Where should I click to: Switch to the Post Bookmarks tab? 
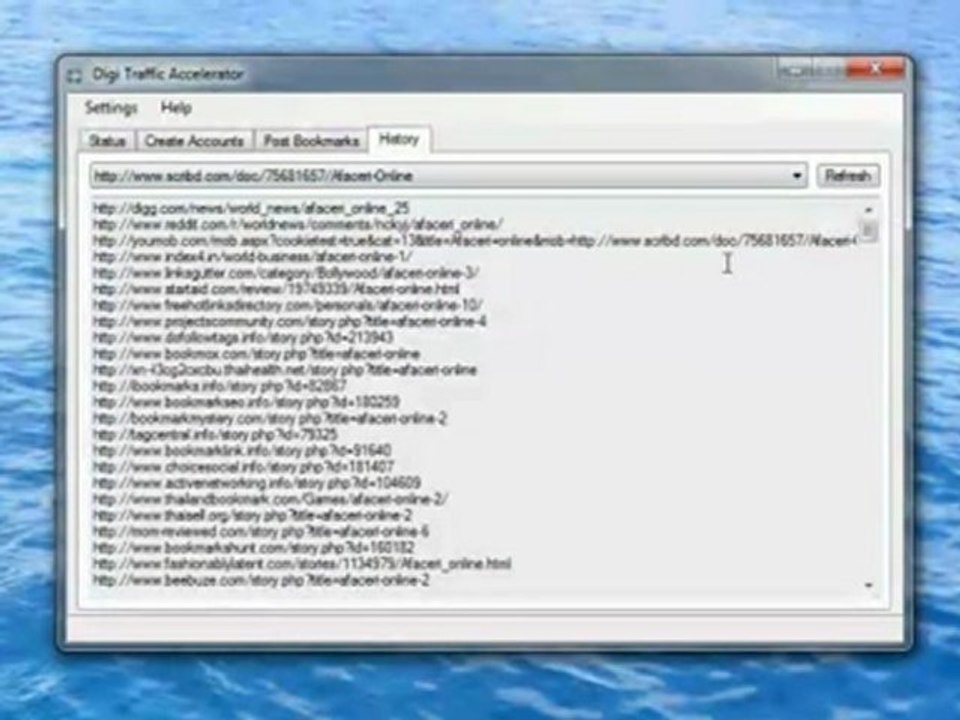coord(311,141)
